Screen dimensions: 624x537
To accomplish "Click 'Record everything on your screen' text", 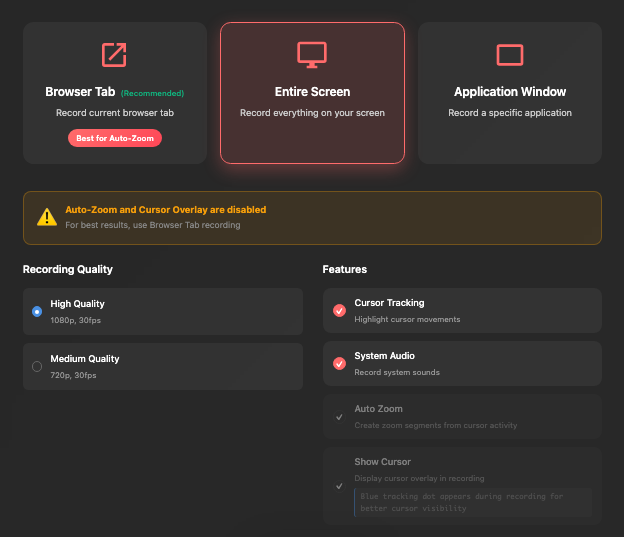I will click(312, 113).
